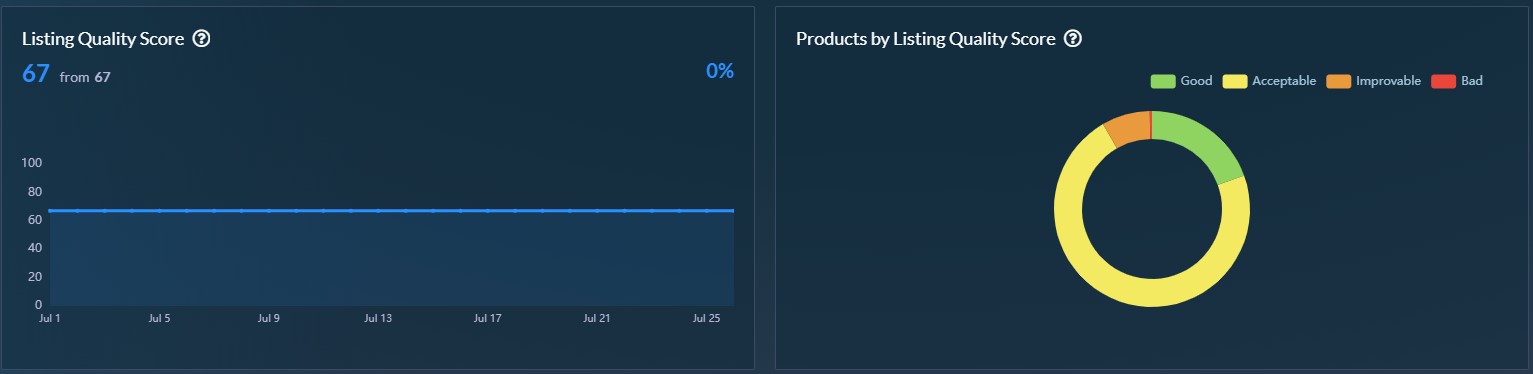Click the orange Improvable legend swatch
The image size is (1533, 374).
tap(1339, 81)
